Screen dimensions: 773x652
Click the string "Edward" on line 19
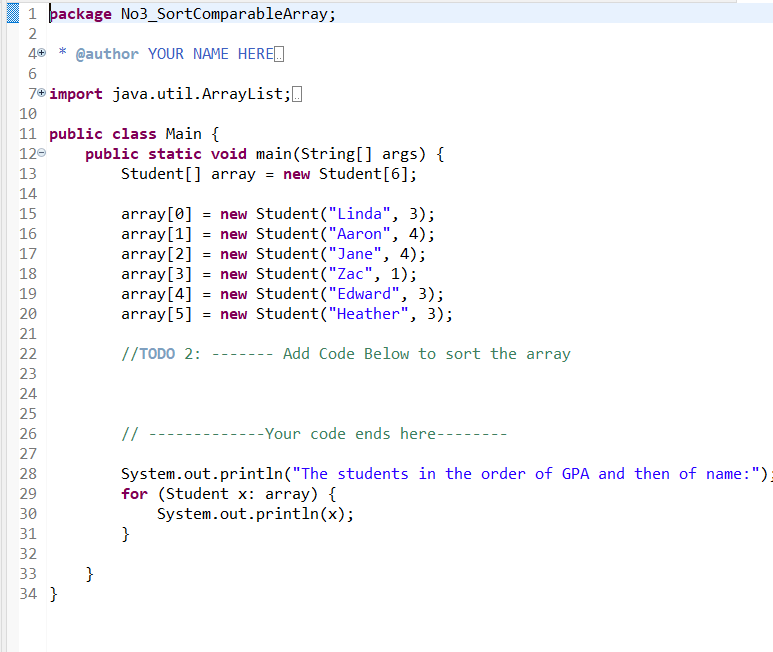pos(363,294)
